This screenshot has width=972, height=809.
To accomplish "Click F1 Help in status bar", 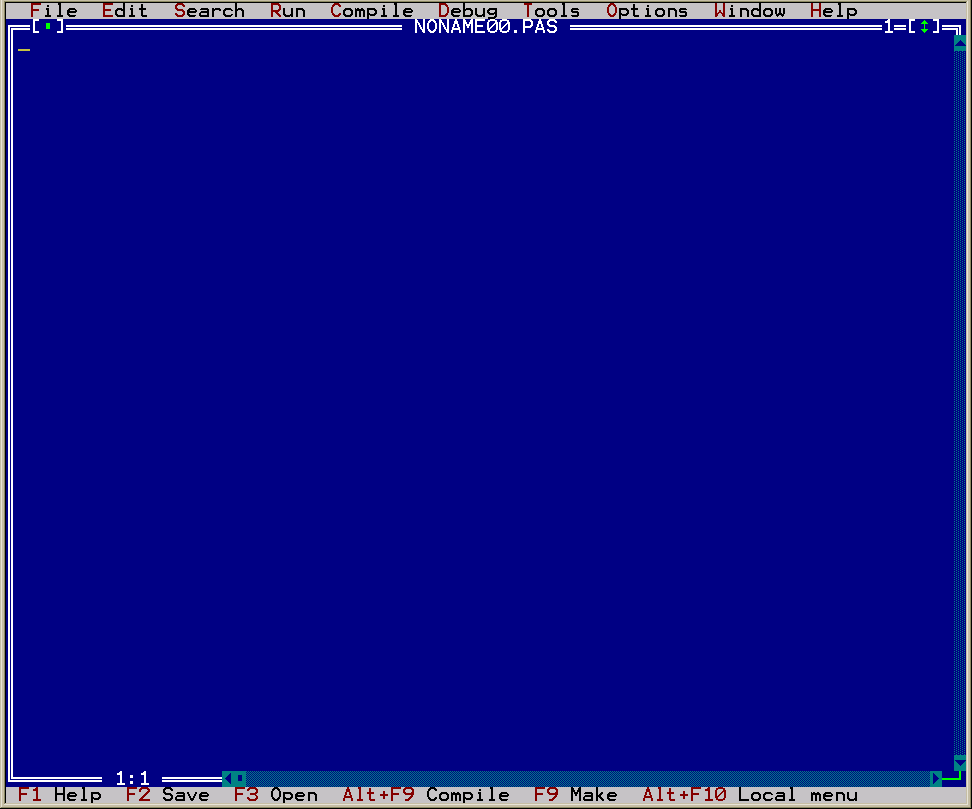I will tap(60, 795).
